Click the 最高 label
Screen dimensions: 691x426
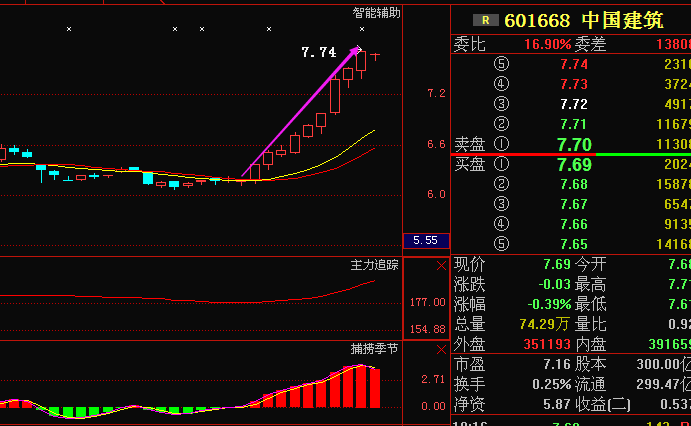[x=590, y=284]
